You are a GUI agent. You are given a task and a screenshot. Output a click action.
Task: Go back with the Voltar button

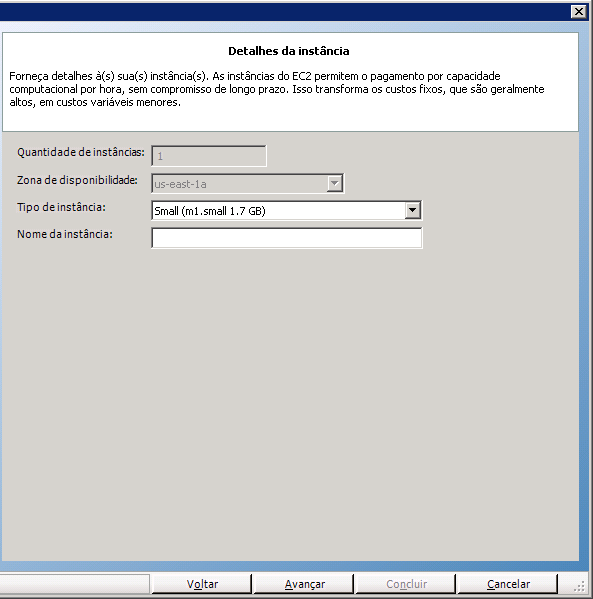202,584
